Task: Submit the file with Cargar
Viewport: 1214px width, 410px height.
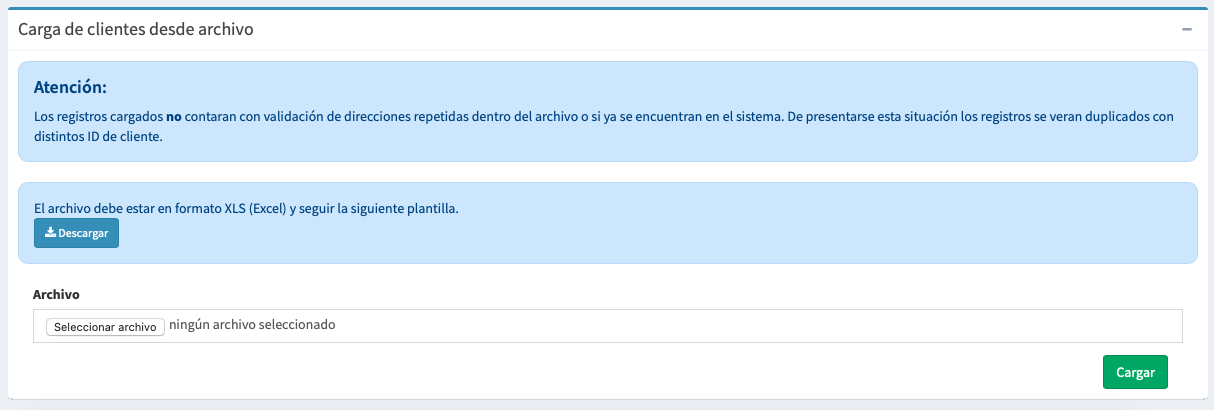Action: click(1135, 371)
